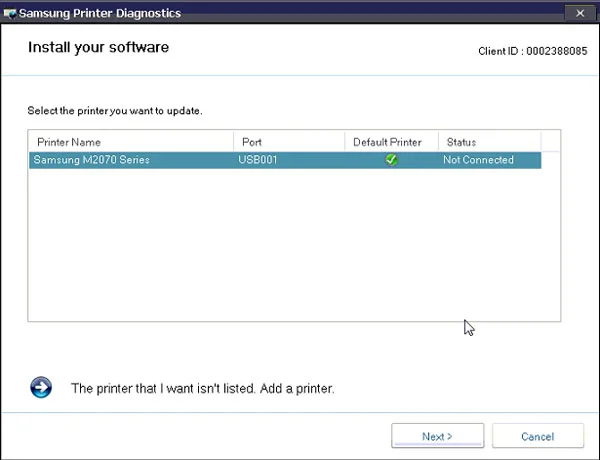600x460 pixels.
Task: Sort by the Printer Name column header
Action: (x=130, y=142)
